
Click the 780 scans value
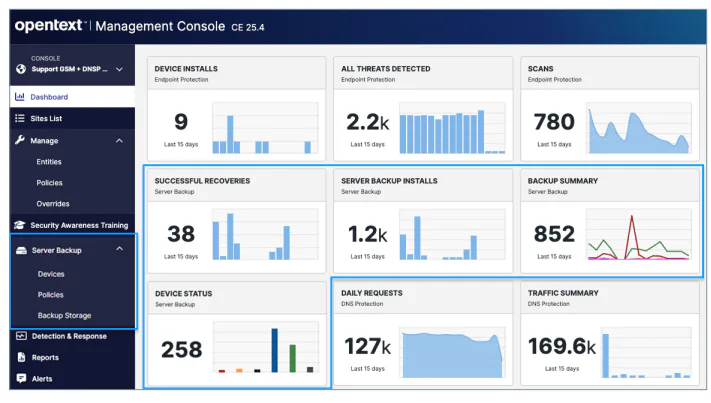[x=554, y=121]
